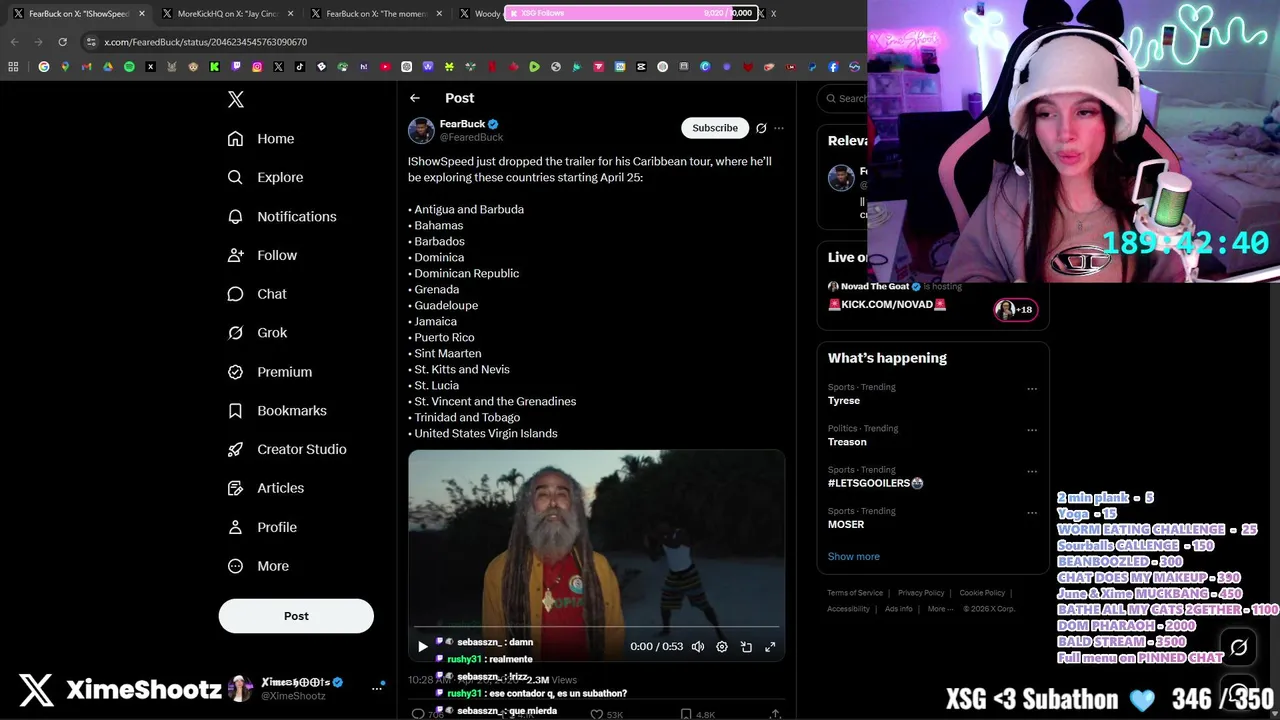Open options for MOSER trend
Image resolution: width=1280 pixels, height=720 pixels.
tap(1032, 513)
